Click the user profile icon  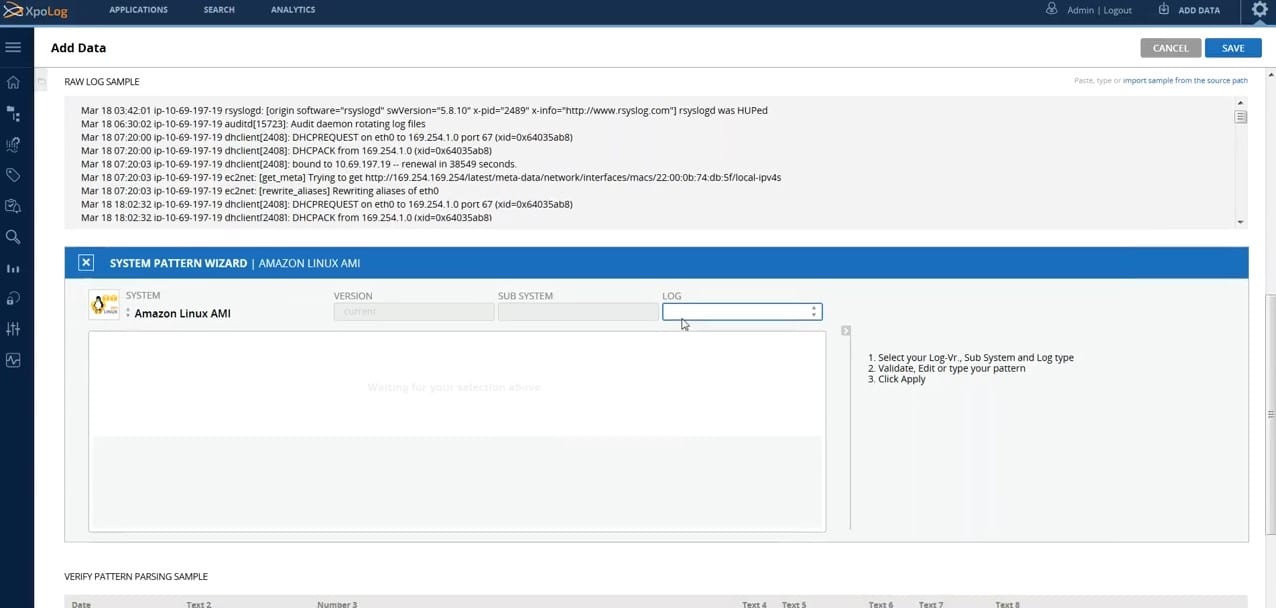[x=1051, y=9]
